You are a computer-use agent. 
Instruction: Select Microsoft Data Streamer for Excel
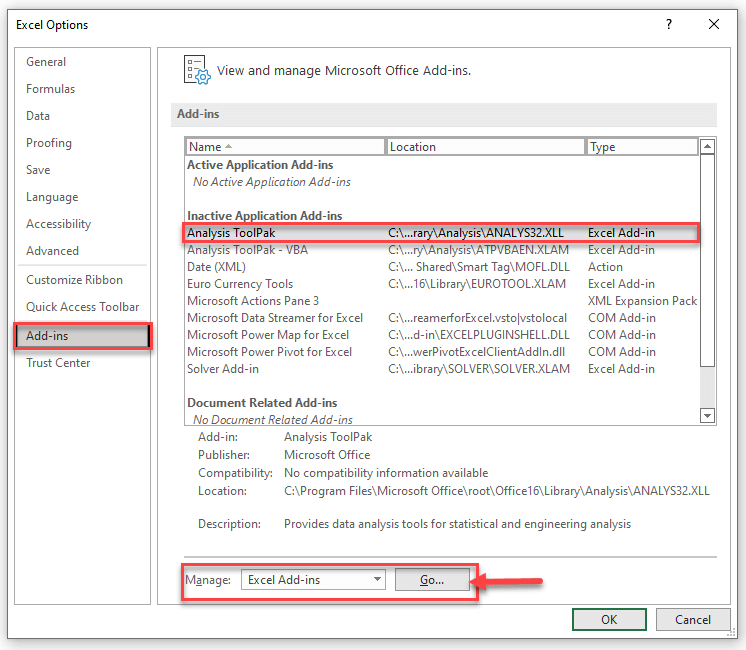coord(442,318)
